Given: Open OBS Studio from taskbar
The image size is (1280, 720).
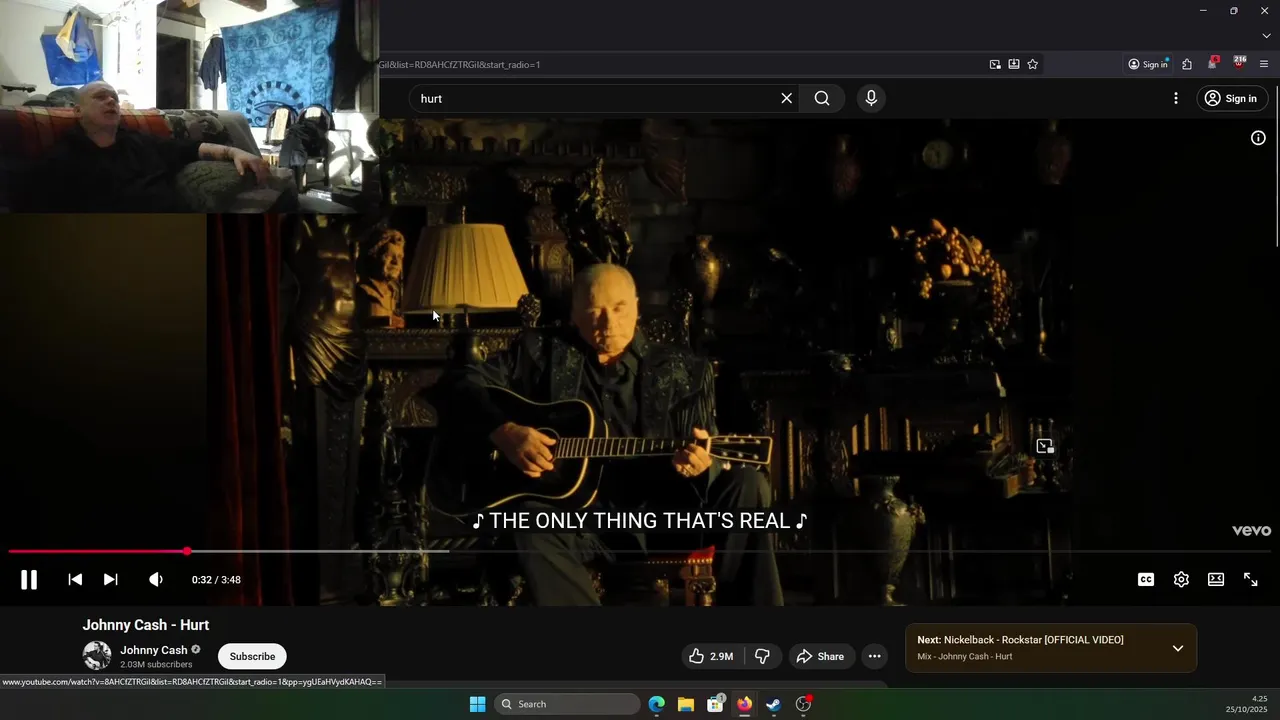Looking at the screenshot, I should (803, 704).
